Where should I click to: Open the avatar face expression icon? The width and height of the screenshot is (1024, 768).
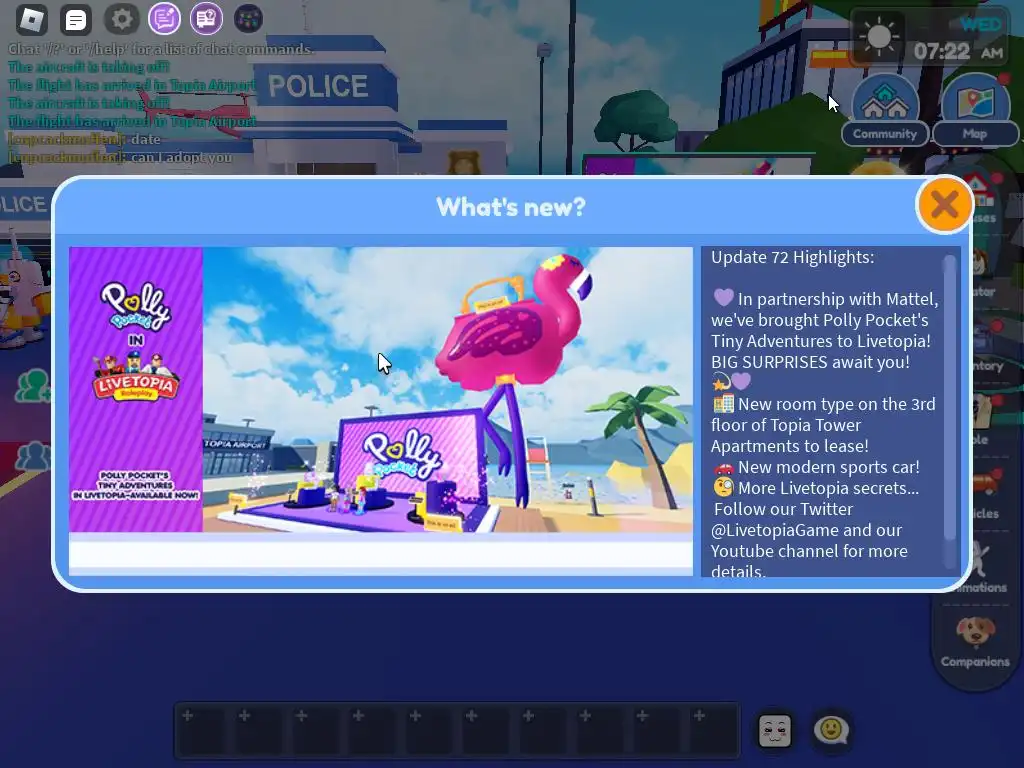click(x=775, y=730)
